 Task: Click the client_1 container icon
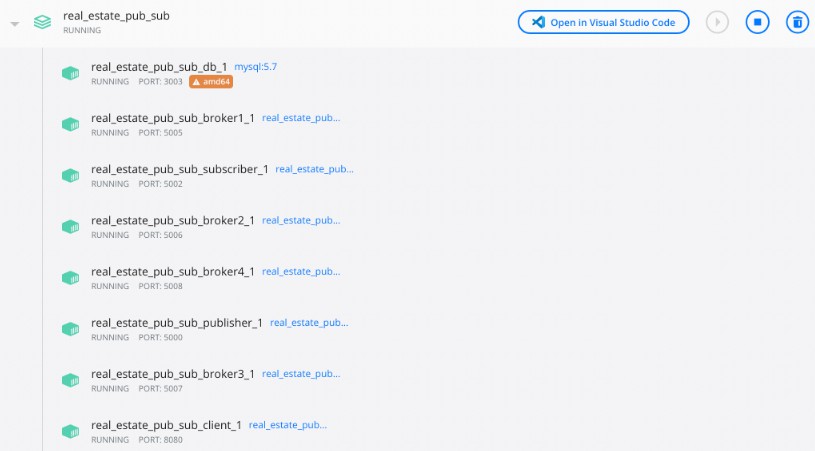(x=71, y=431)
